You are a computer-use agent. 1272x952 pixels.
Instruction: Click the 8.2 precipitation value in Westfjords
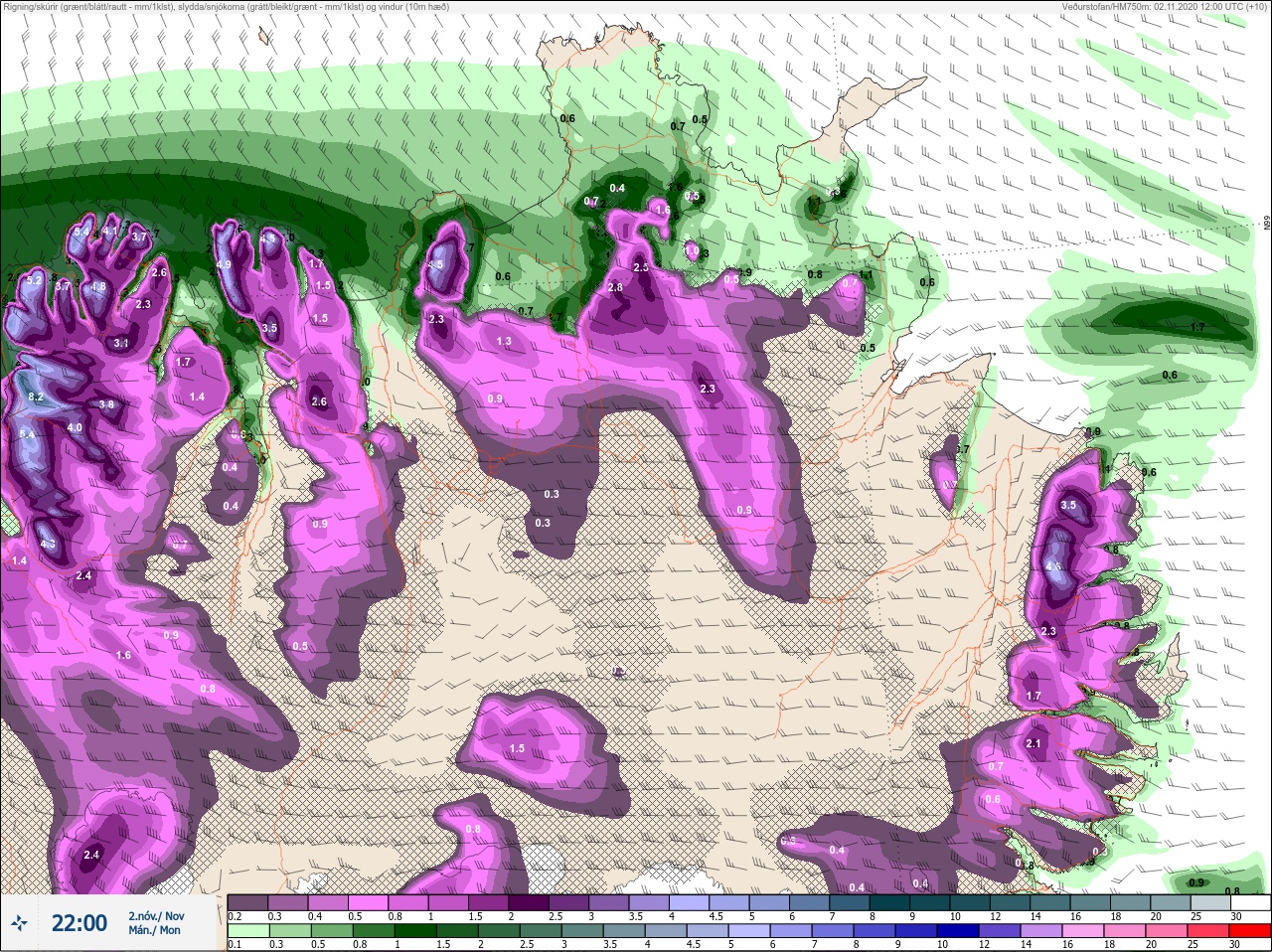click(x=37, y=397)
